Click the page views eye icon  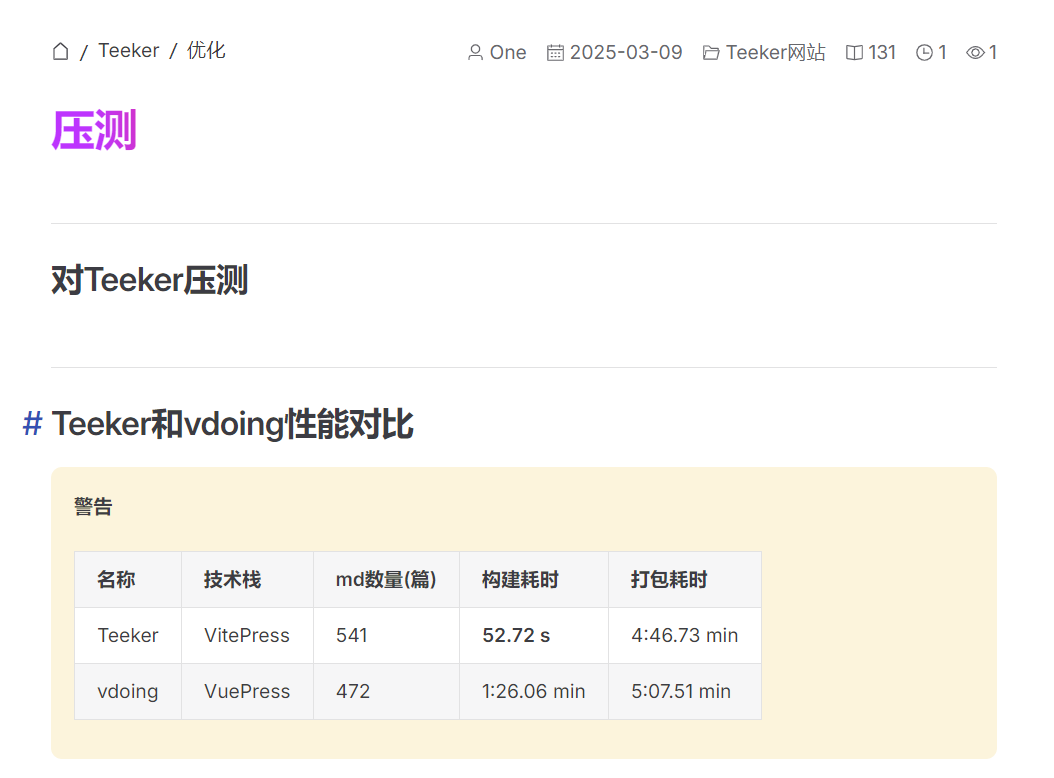click(975, 52)
